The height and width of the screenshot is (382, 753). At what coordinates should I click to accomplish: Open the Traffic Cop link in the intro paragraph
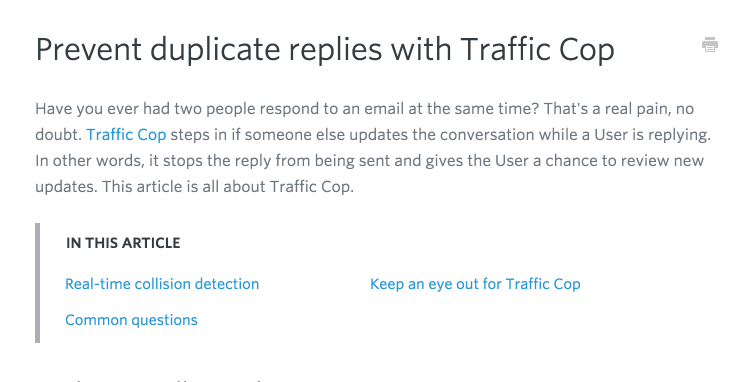click(x=126, y=135)
